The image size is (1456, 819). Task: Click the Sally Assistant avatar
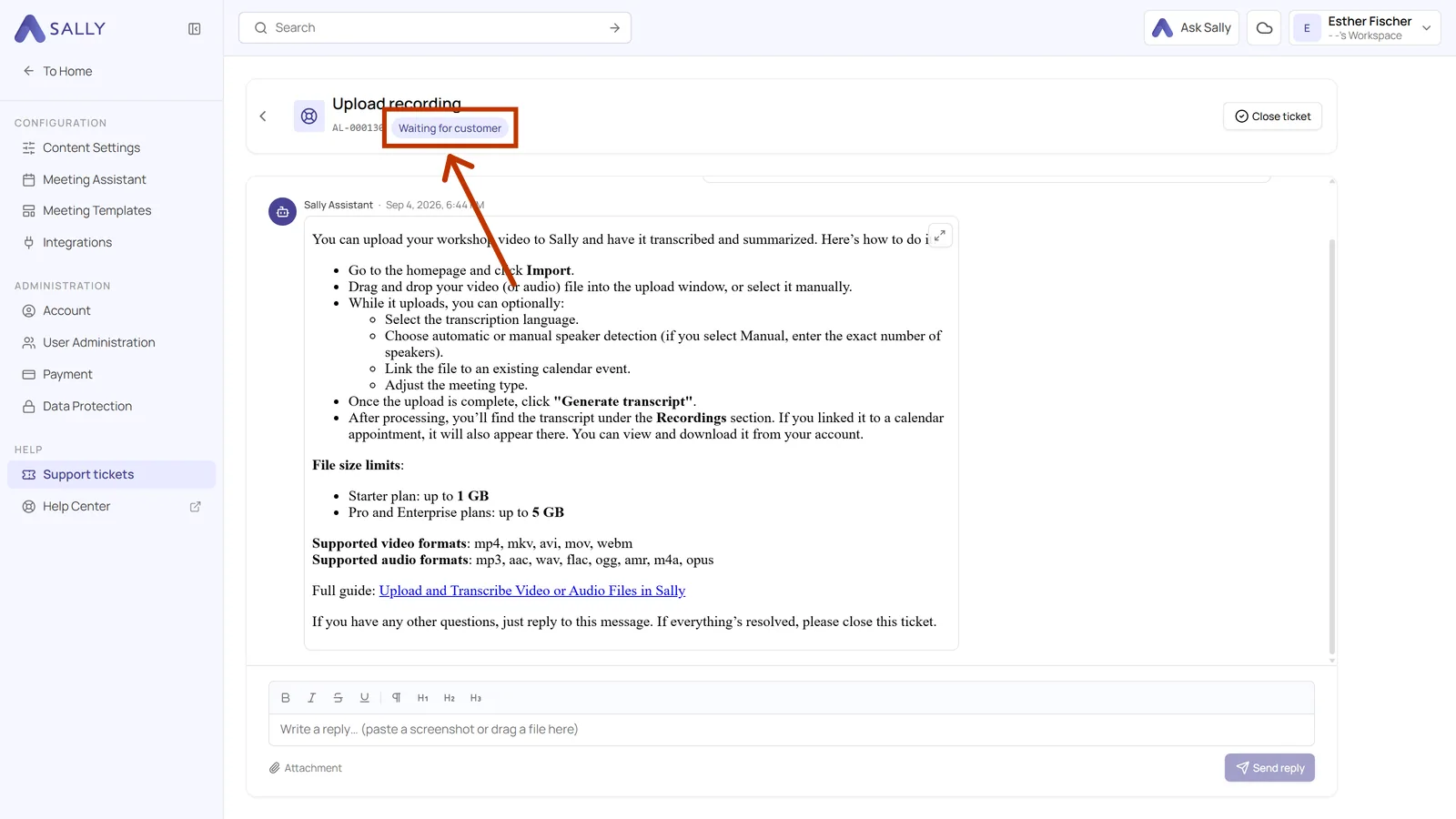pos(282,211)
